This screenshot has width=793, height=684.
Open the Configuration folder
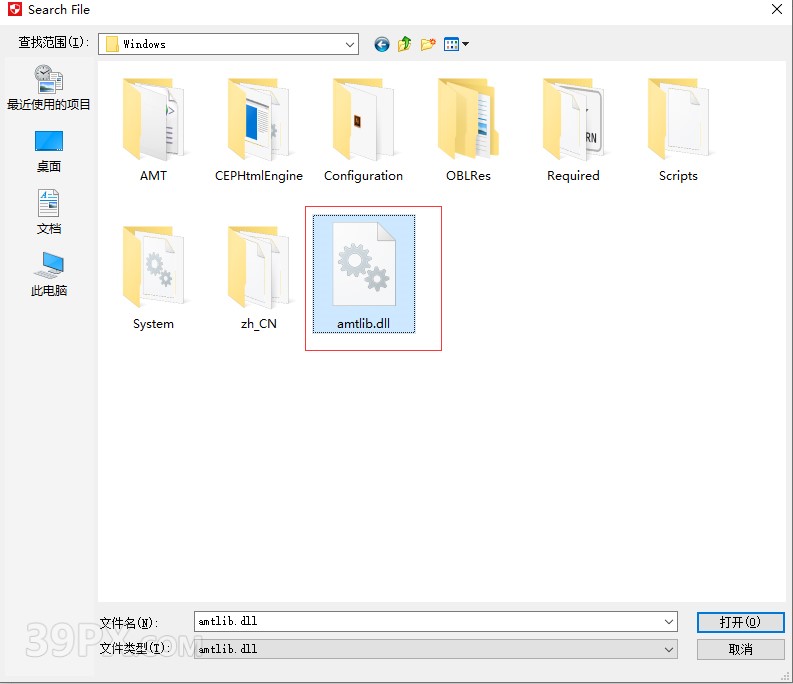[x=363, y=131]
